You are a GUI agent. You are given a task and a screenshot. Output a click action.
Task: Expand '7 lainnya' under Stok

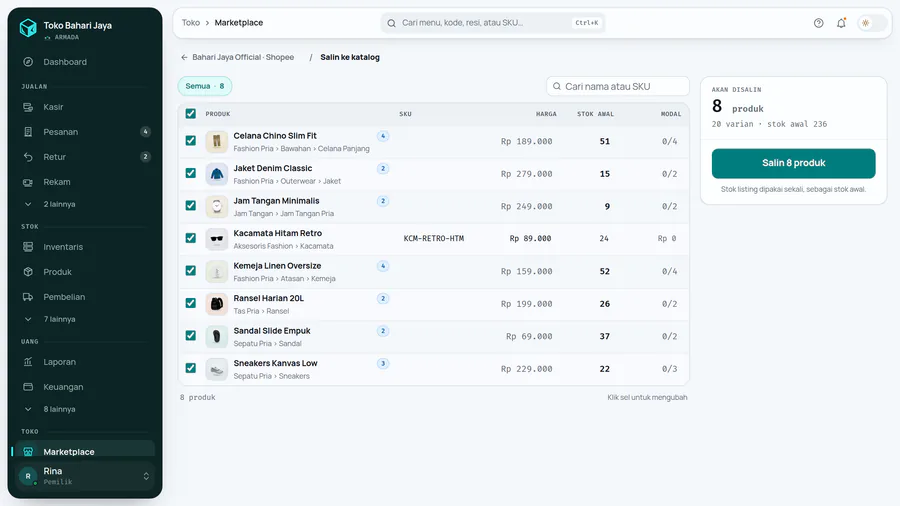(85, 319)
